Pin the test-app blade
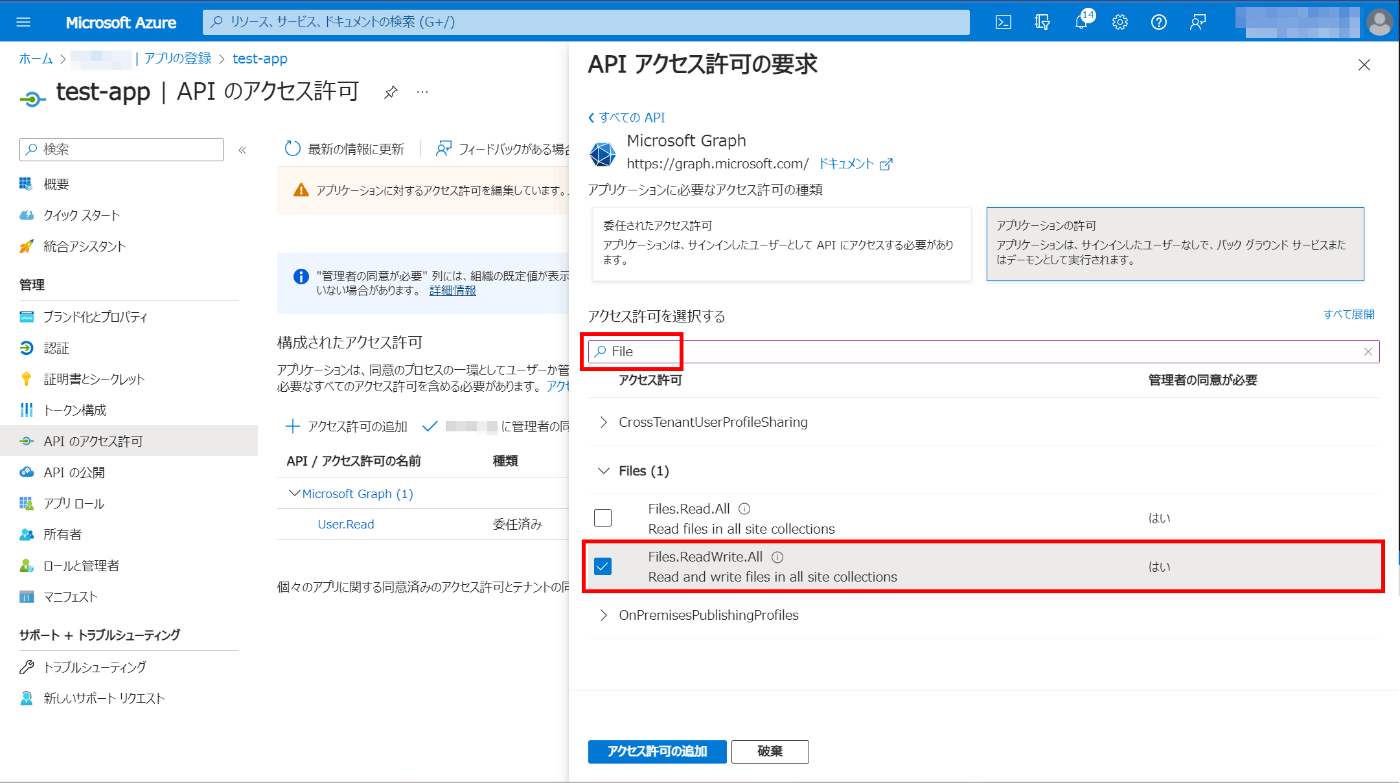Viewport: 1400px width, 783px height. click(391, 92)
